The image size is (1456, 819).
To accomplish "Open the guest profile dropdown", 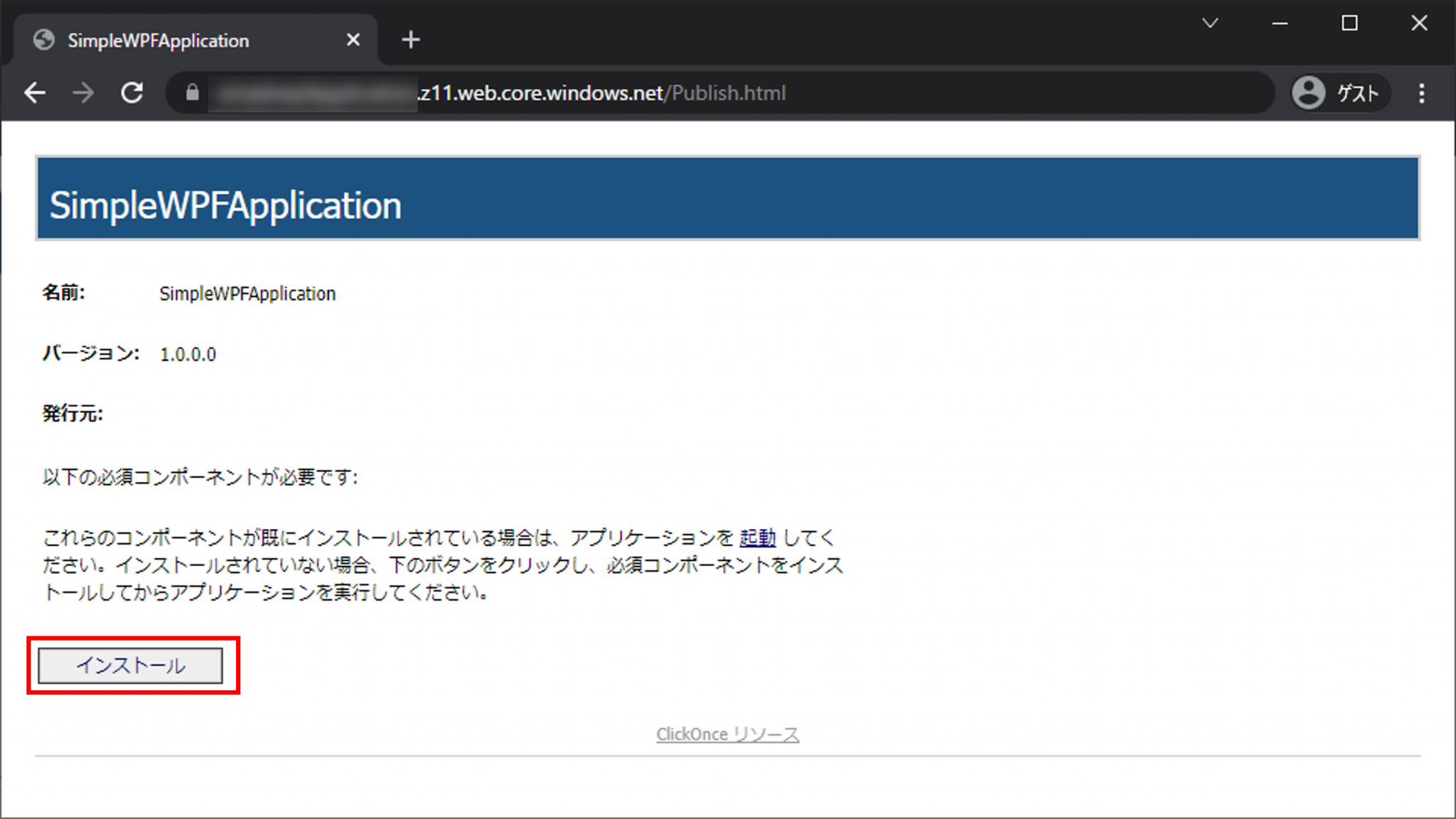I will (1339, 92).
